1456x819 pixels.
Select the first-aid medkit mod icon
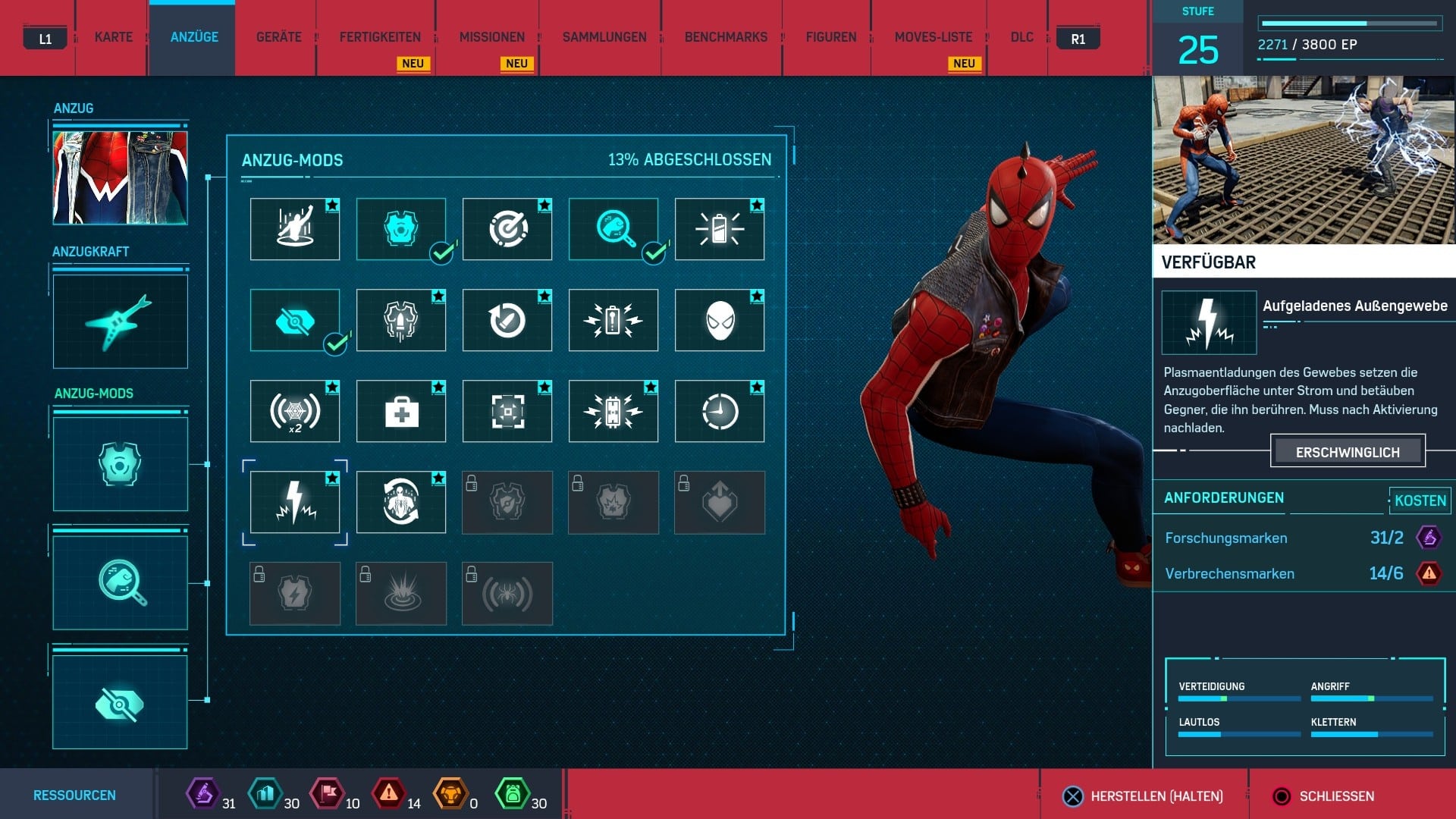click(401, 411)
